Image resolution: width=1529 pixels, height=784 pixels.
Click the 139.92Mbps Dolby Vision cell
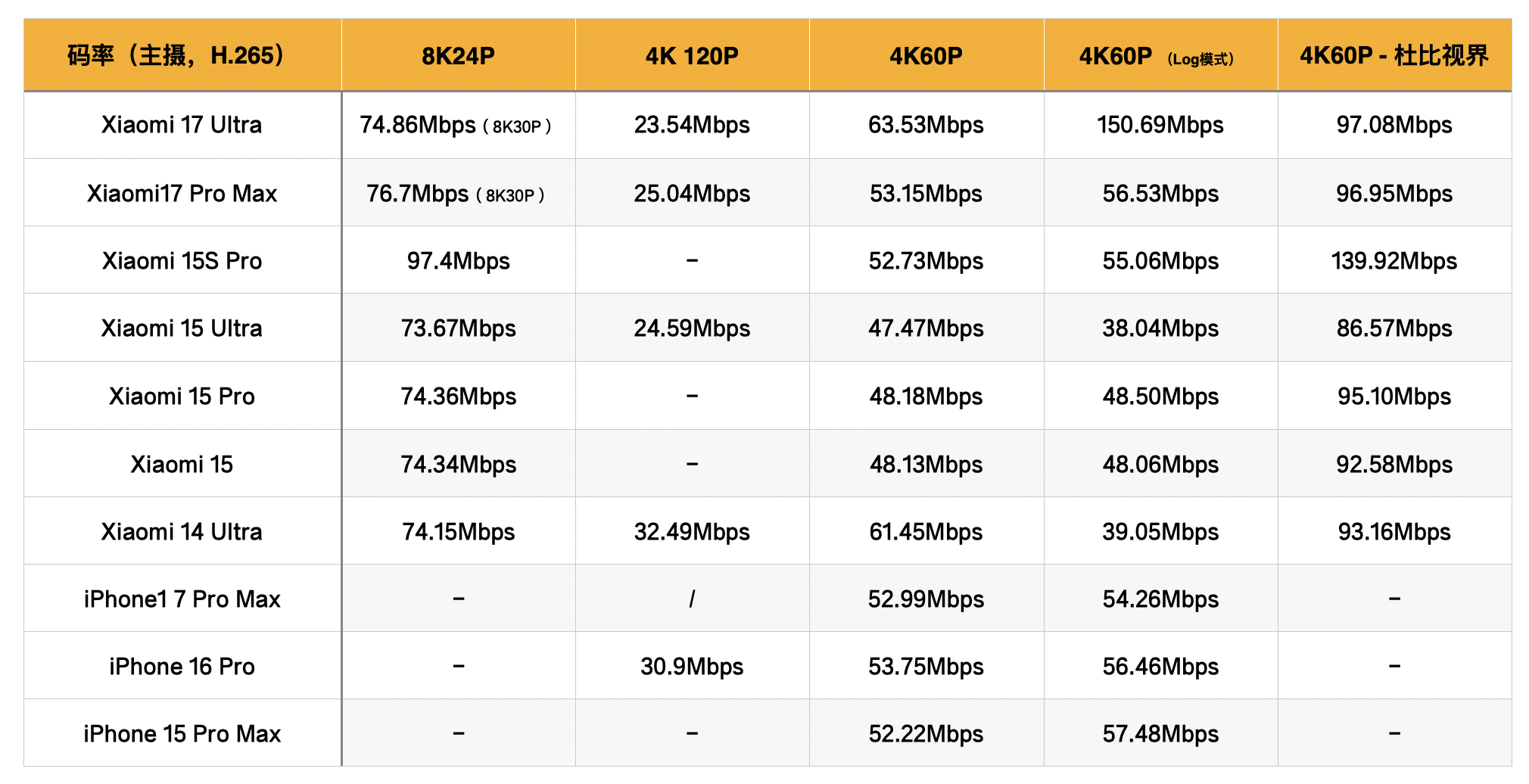point(1394,260)
